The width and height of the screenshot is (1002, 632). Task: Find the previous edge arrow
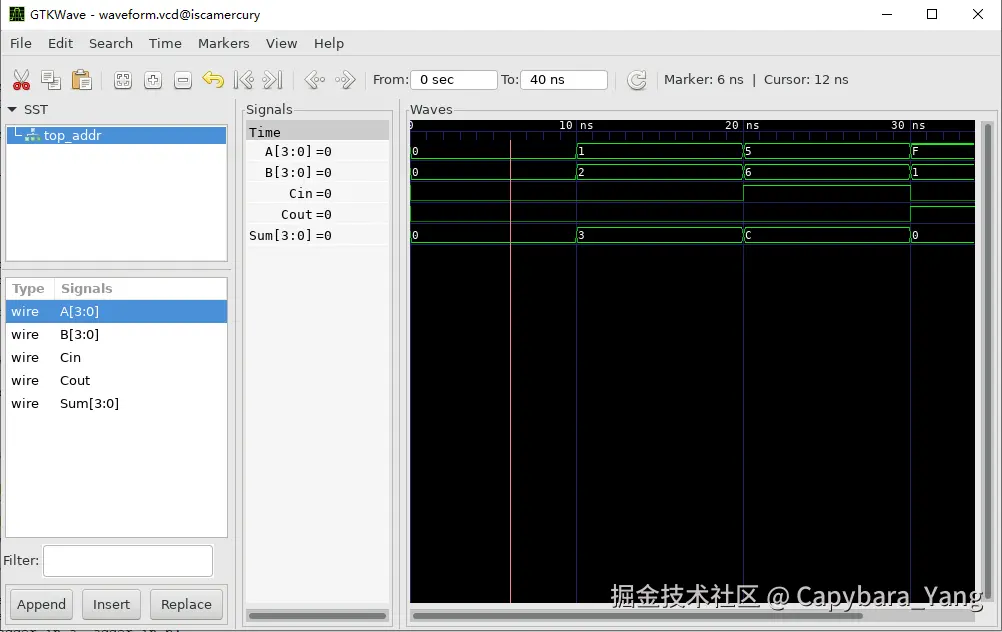pyautogui.click(x=314, y=80)
